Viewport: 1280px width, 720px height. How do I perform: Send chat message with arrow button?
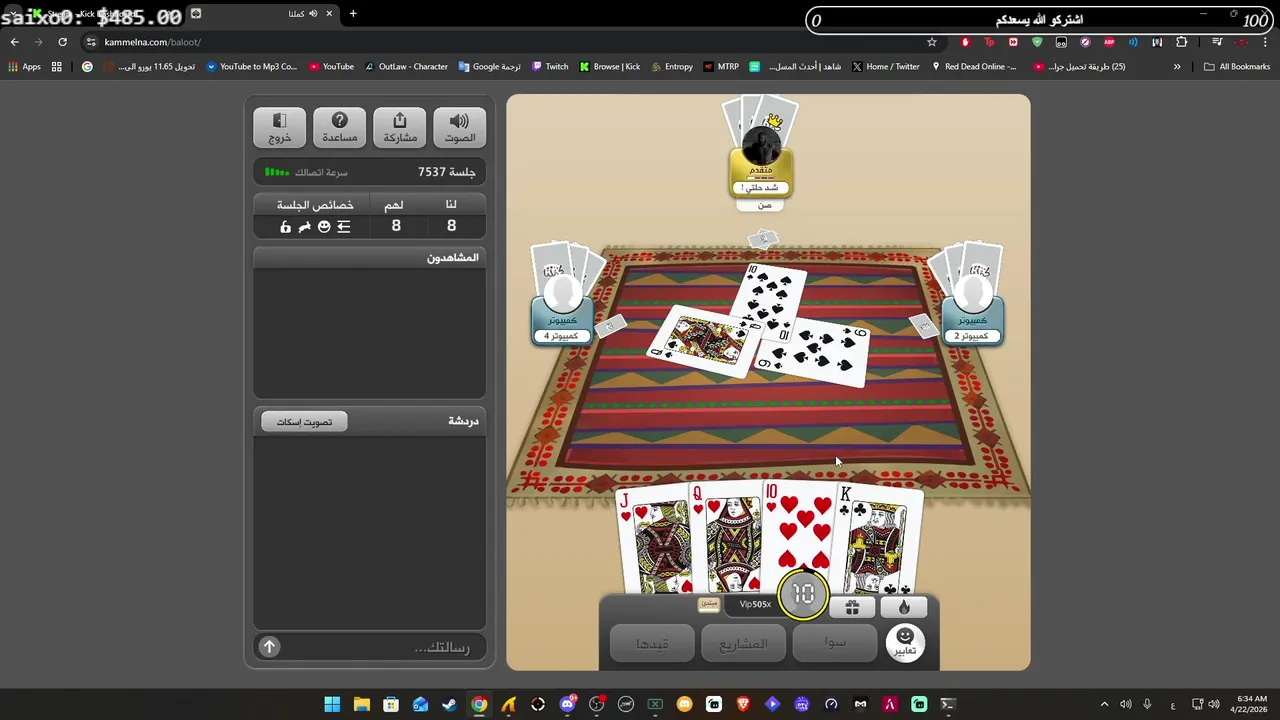[x=269, y=647]
